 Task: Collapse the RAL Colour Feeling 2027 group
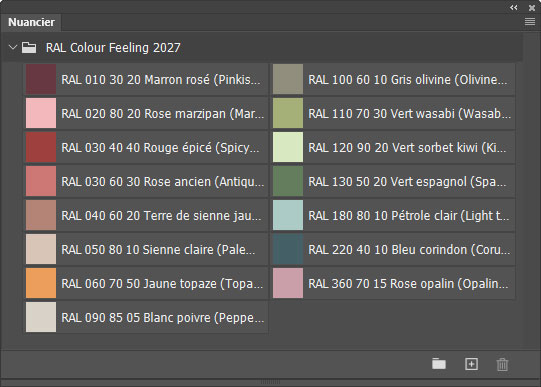tap(13, 47)
